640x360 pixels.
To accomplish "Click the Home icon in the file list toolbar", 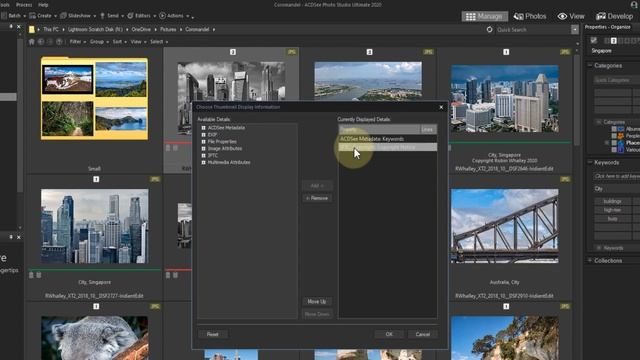I will click(31, 42).
